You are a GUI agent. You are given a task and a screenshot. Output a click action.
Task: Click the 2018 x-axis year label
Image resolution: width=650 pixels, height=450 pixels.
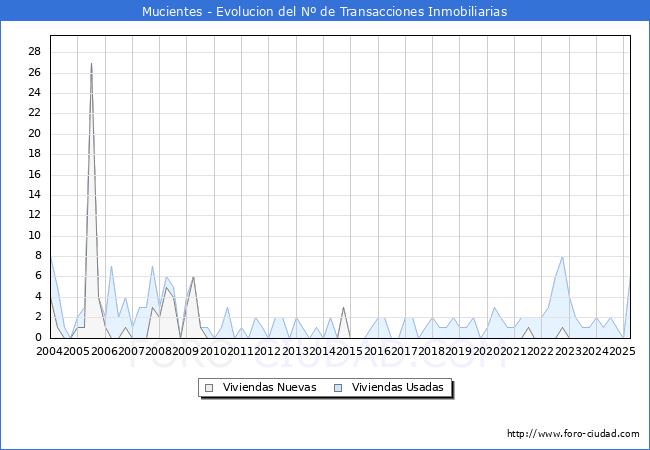tap(432, 351)
